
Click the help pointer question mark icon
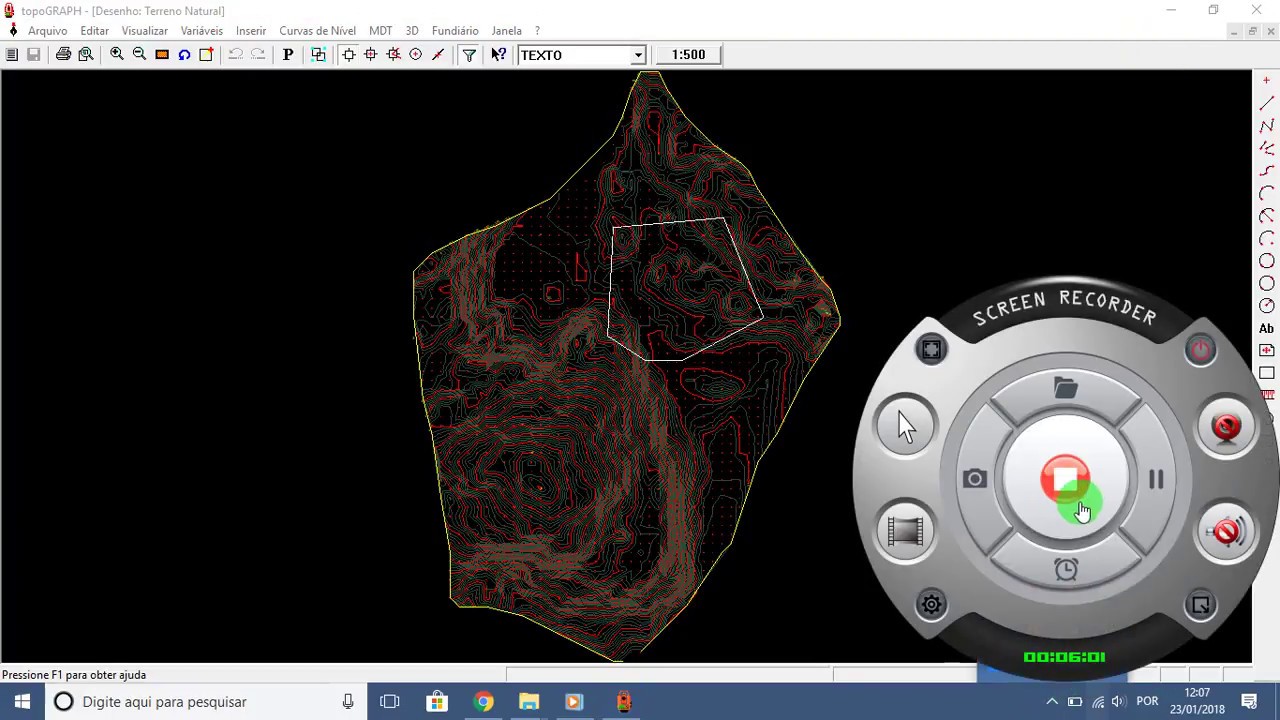pyautogui.click(x=498, y=55)
